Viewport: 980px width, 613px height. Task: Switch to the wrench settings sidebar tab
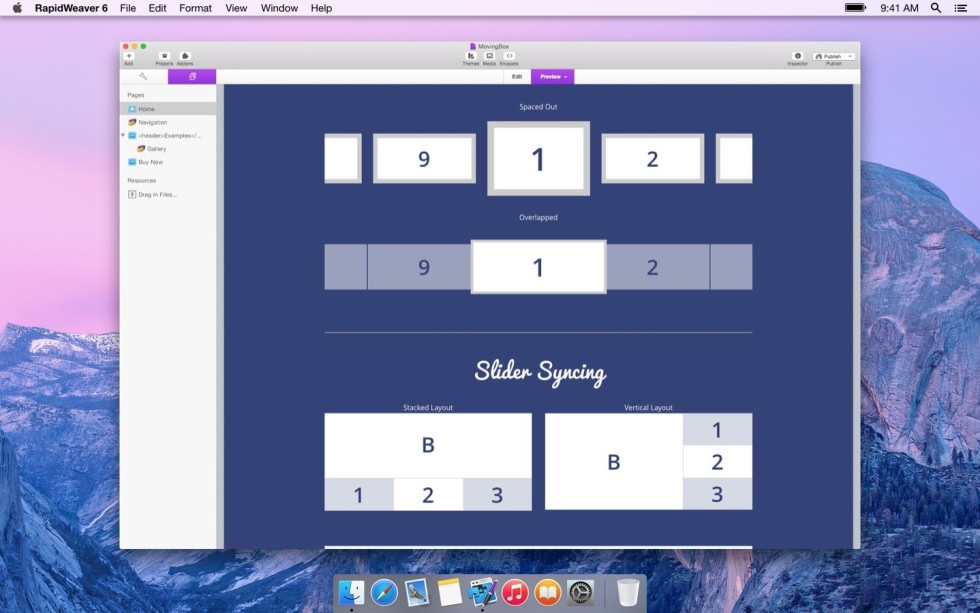(144, 77)
